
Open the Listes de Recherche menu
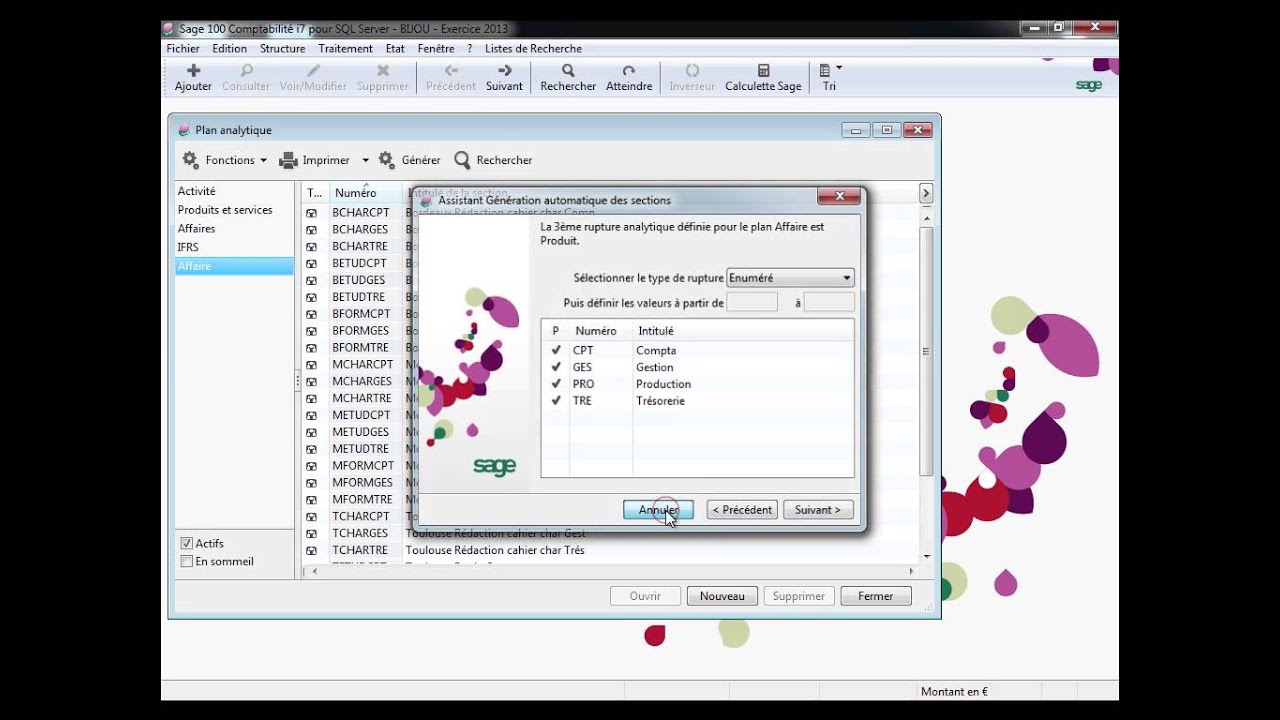point(533,48)
